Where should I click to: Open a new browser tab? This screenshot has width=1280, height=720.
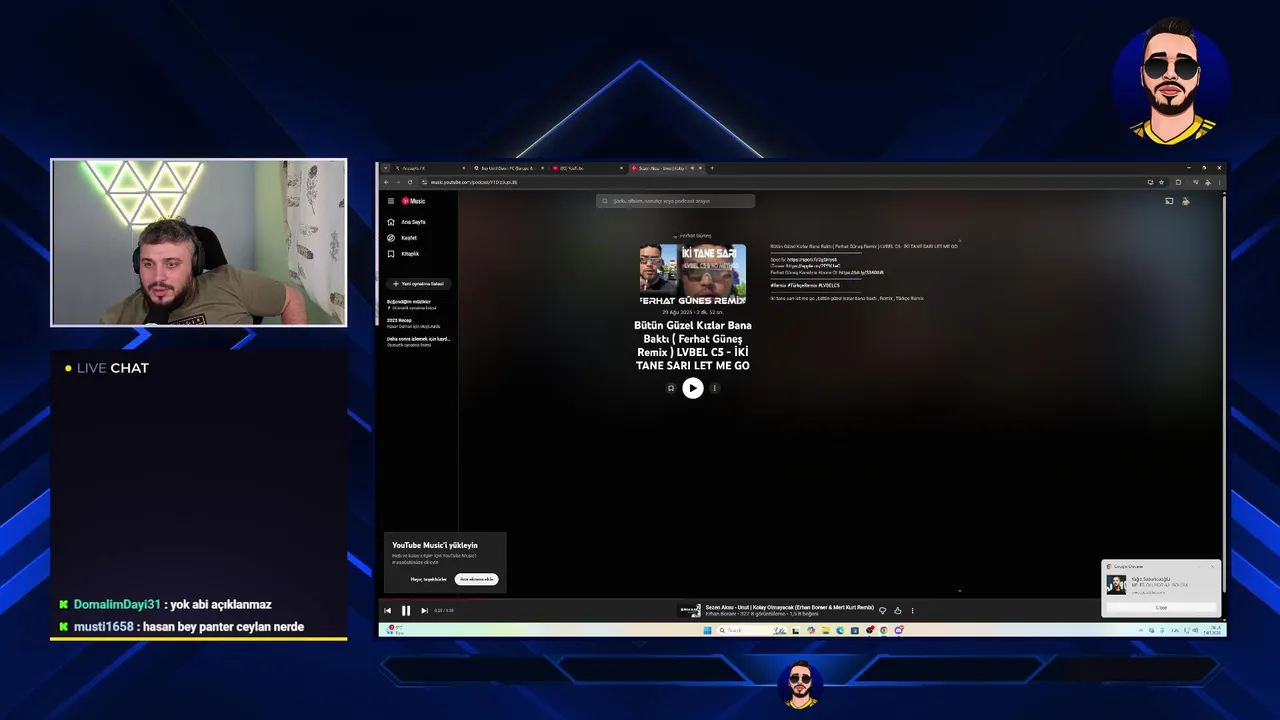(x=710, y=168)
